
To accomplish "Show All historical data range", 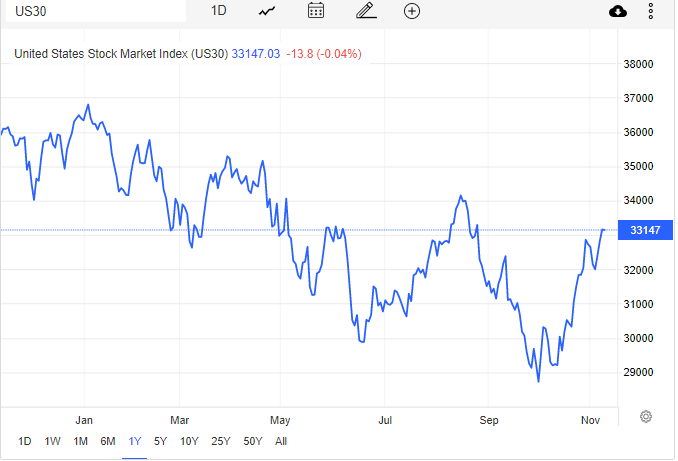I will [281, 441].
